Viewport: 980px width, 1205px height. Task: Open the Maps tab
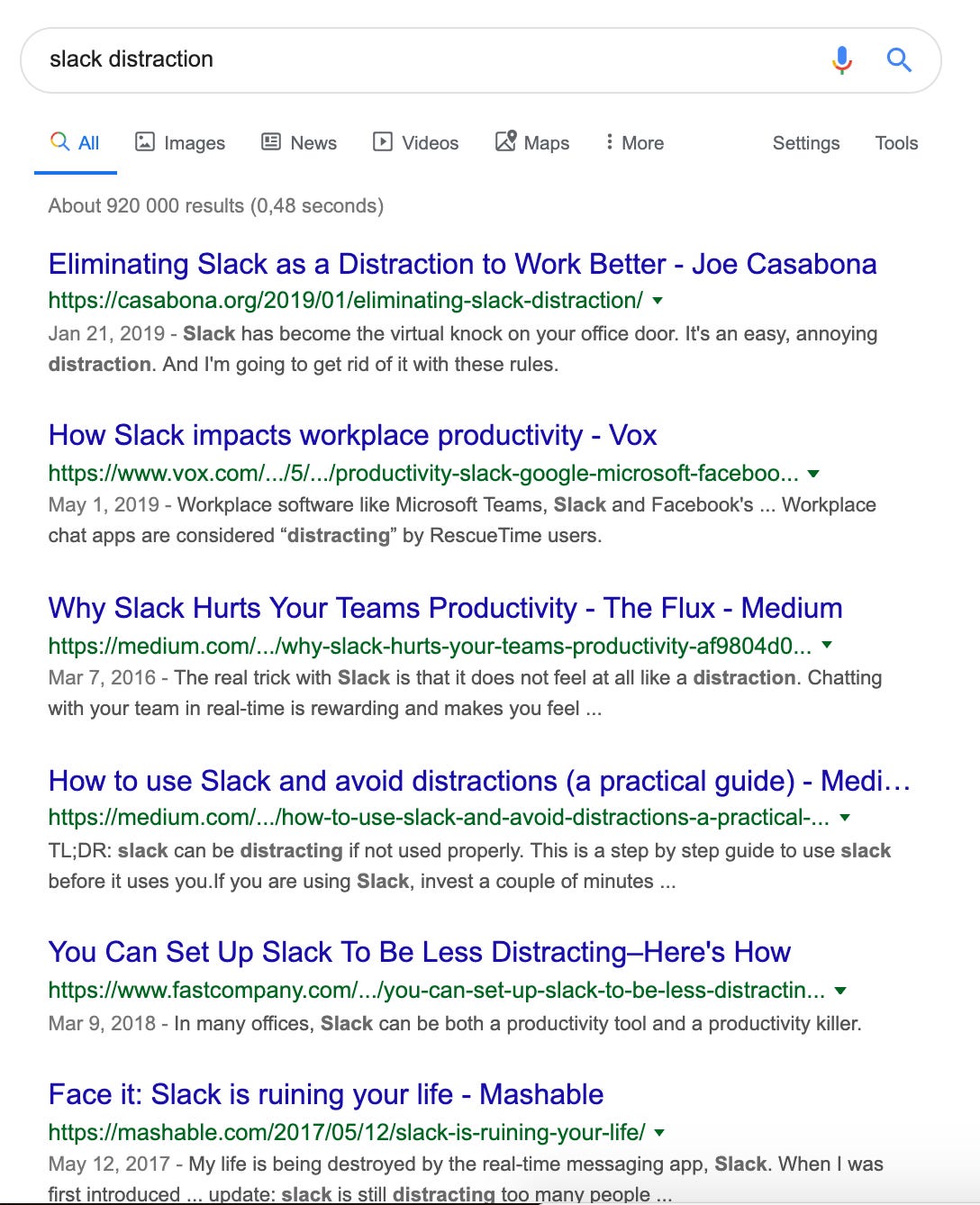click(x=532, y=142)
